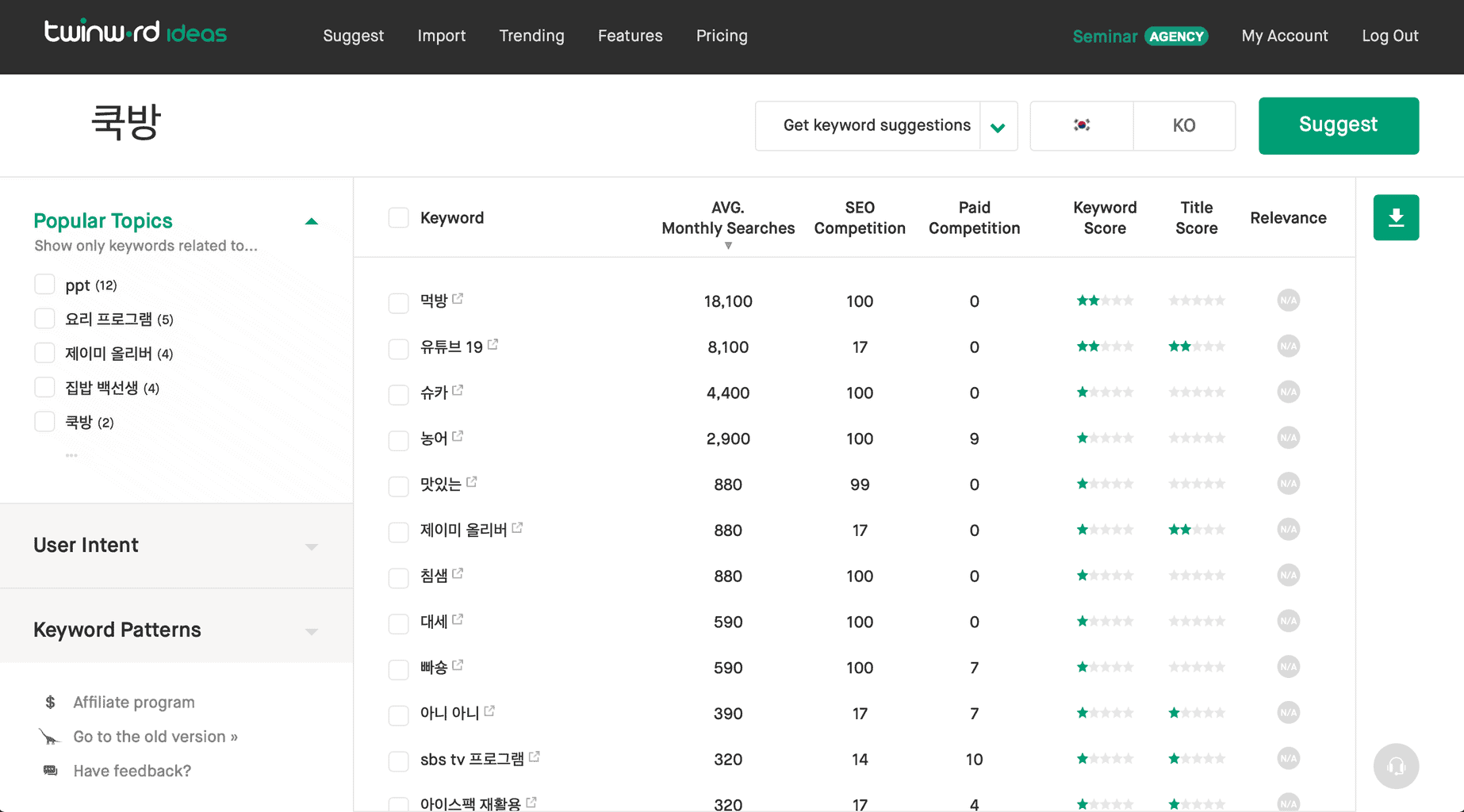Click Go to the old version link

[155, 737]
